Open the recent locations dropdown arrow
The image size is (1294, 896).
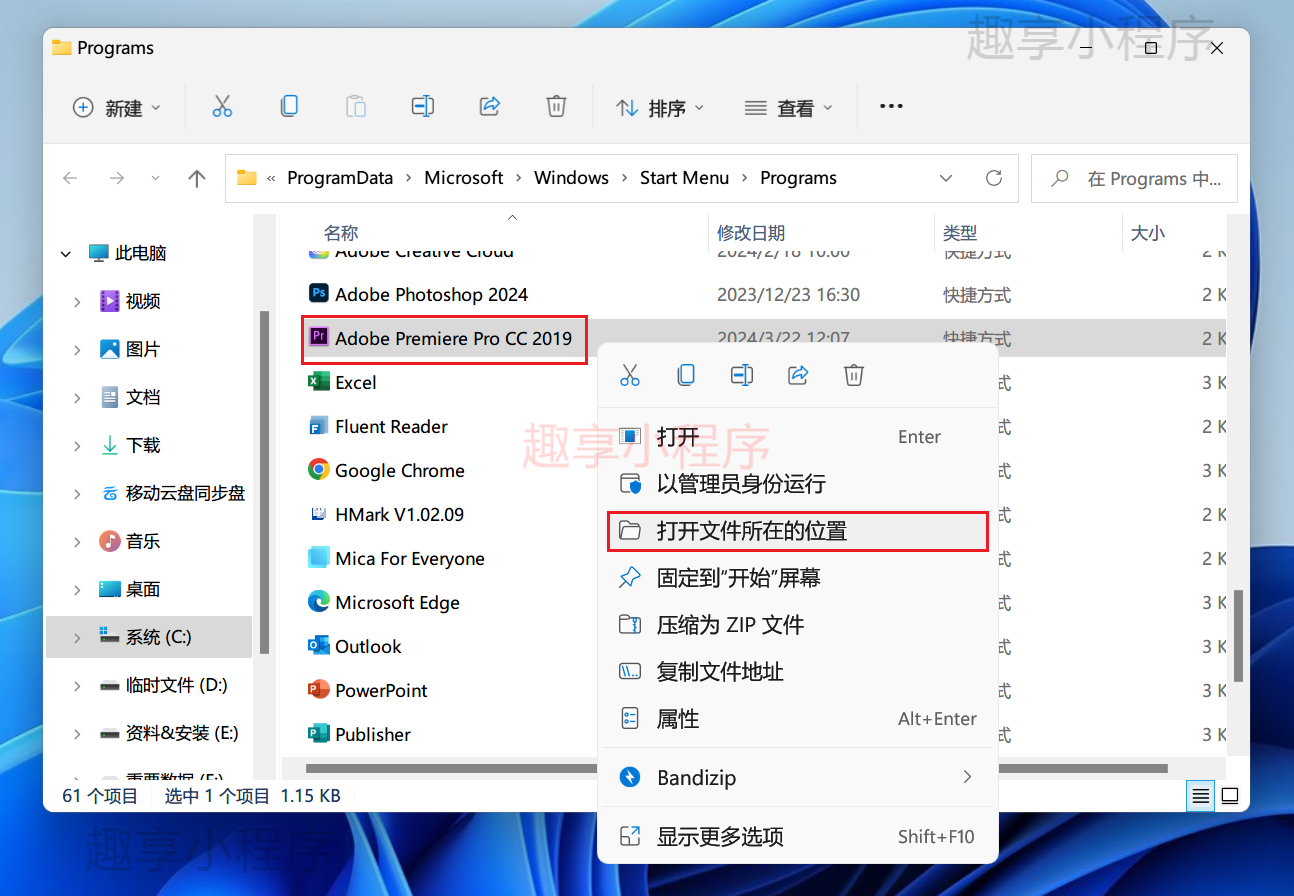pos(155,178)
